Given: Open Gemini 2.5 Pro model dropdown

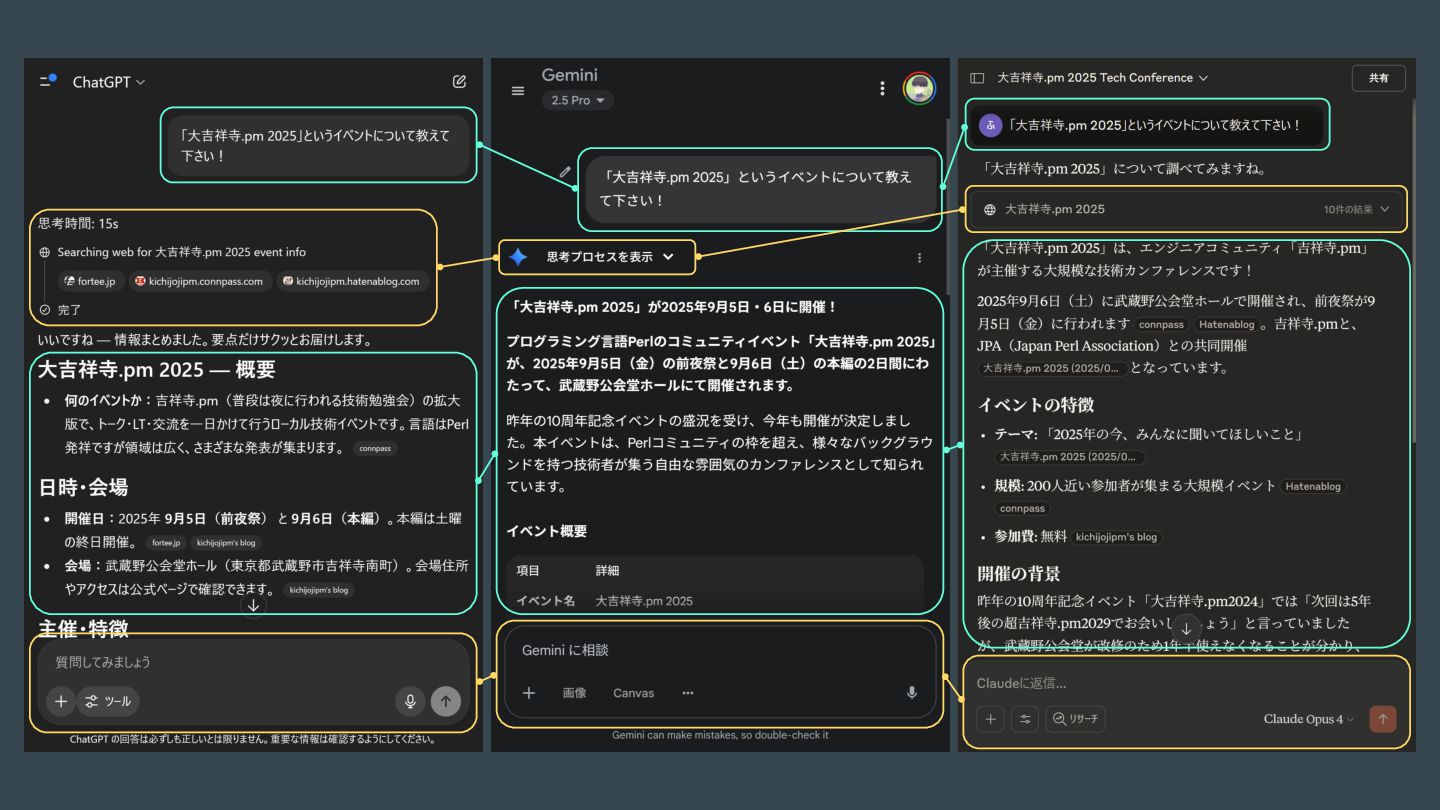Looking at the screenshot, I should point(578,100).
